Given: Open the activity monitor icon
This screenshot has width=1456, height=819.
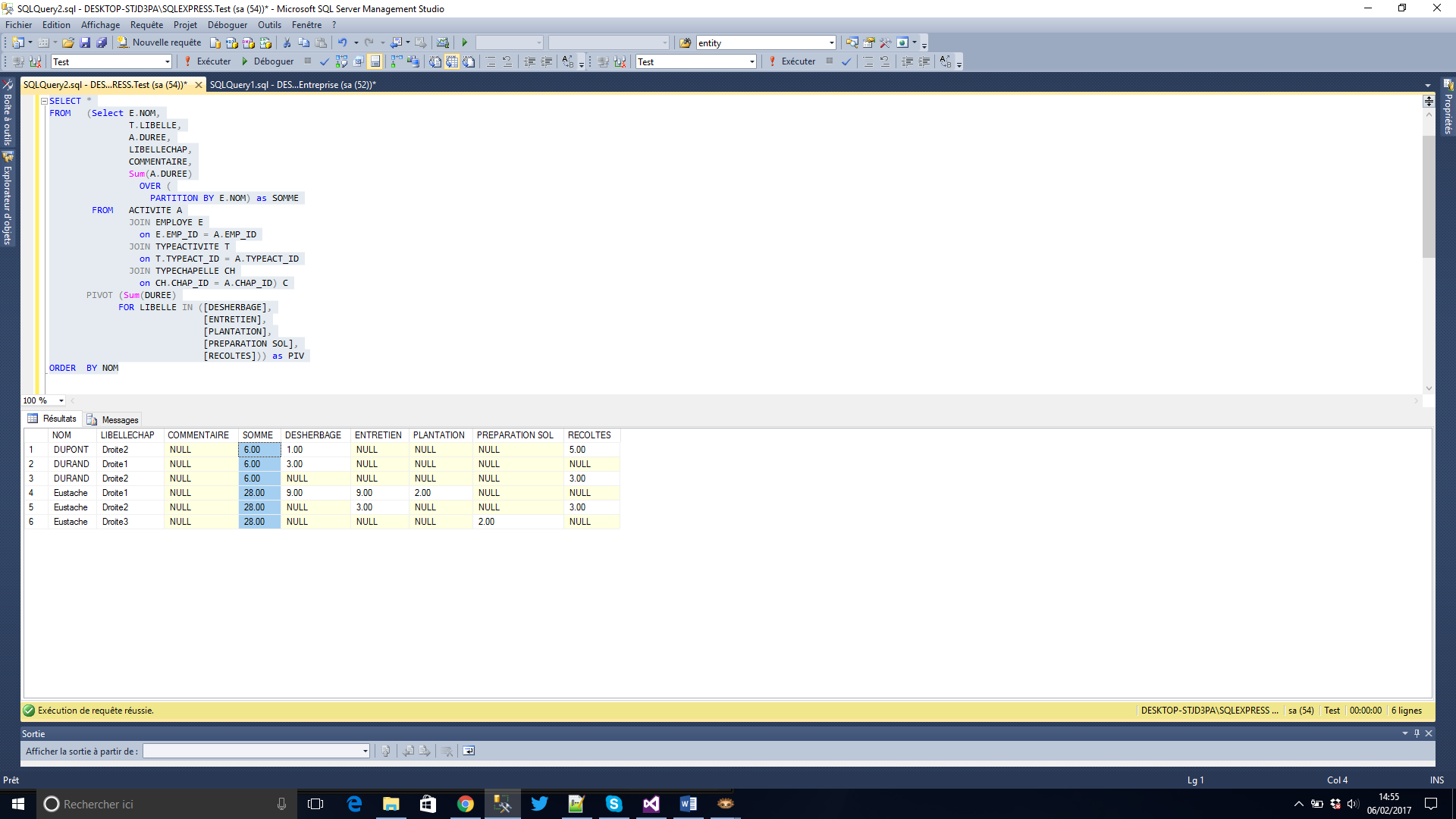Looking at the screenshot, I should coord(443,43).
